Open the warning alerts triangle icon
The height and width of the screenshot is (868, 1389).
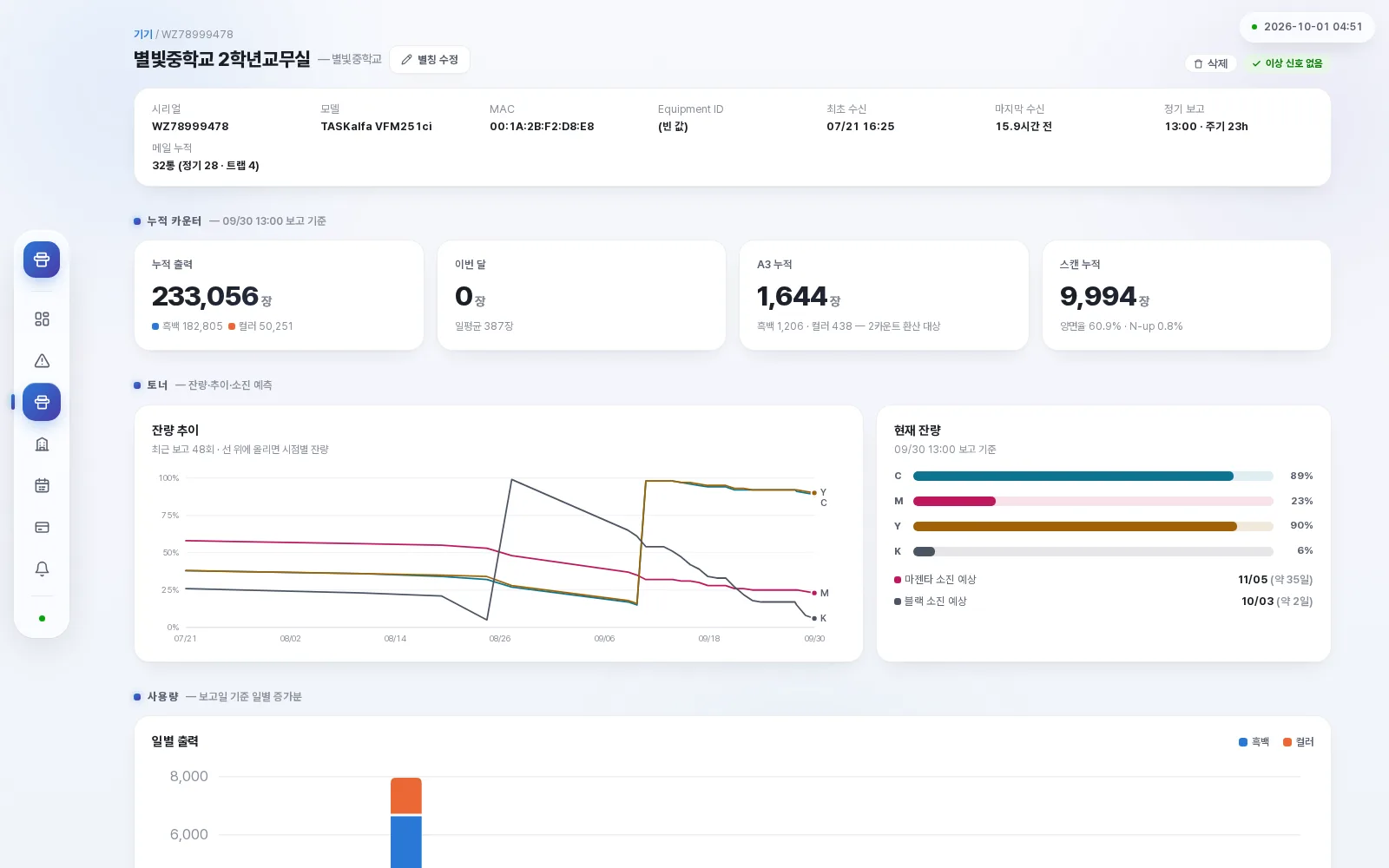pyautogui.click(x=42, y=361)
